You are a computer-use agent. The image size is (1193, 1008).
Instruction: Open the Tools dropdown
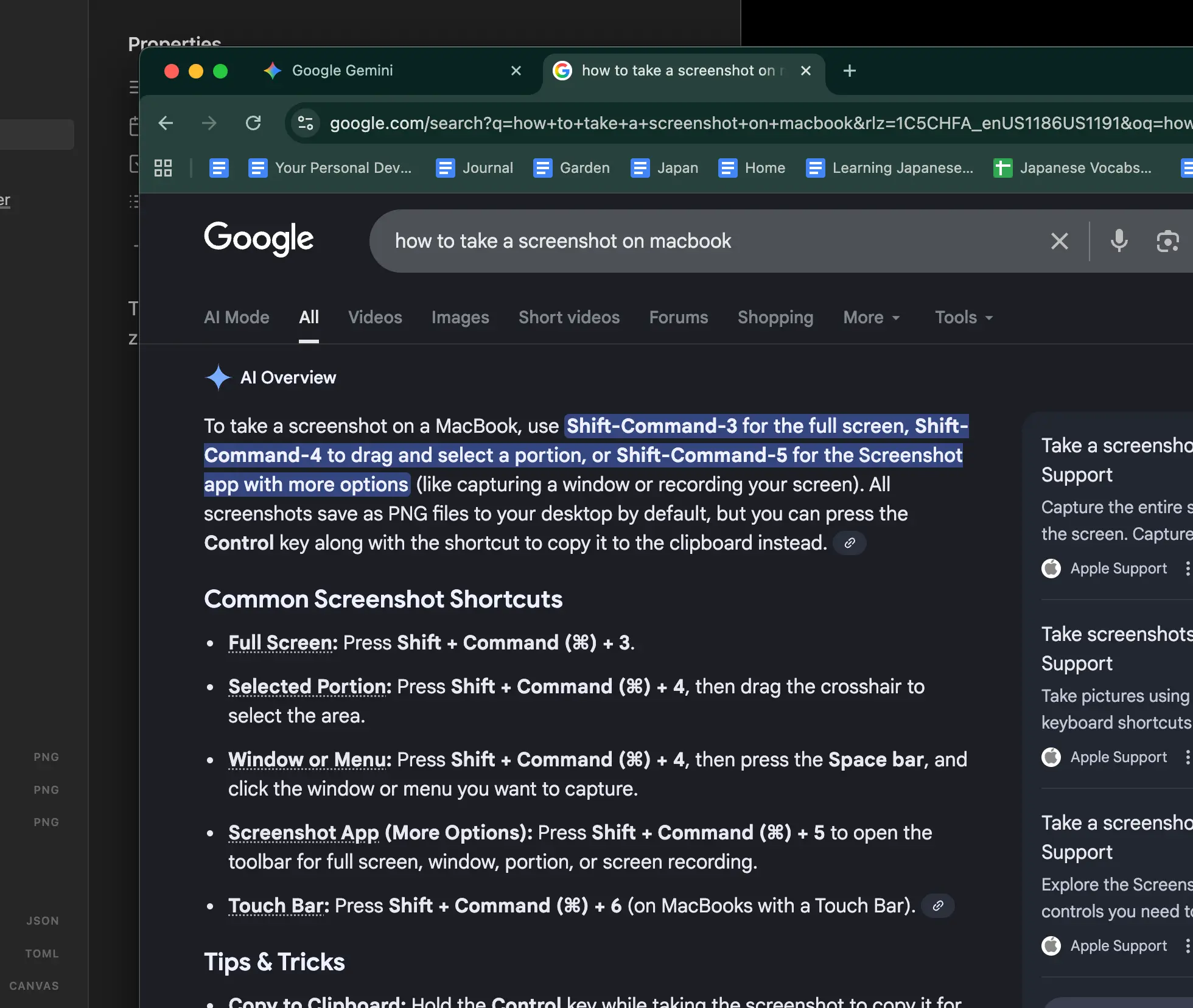pos(964,317)
